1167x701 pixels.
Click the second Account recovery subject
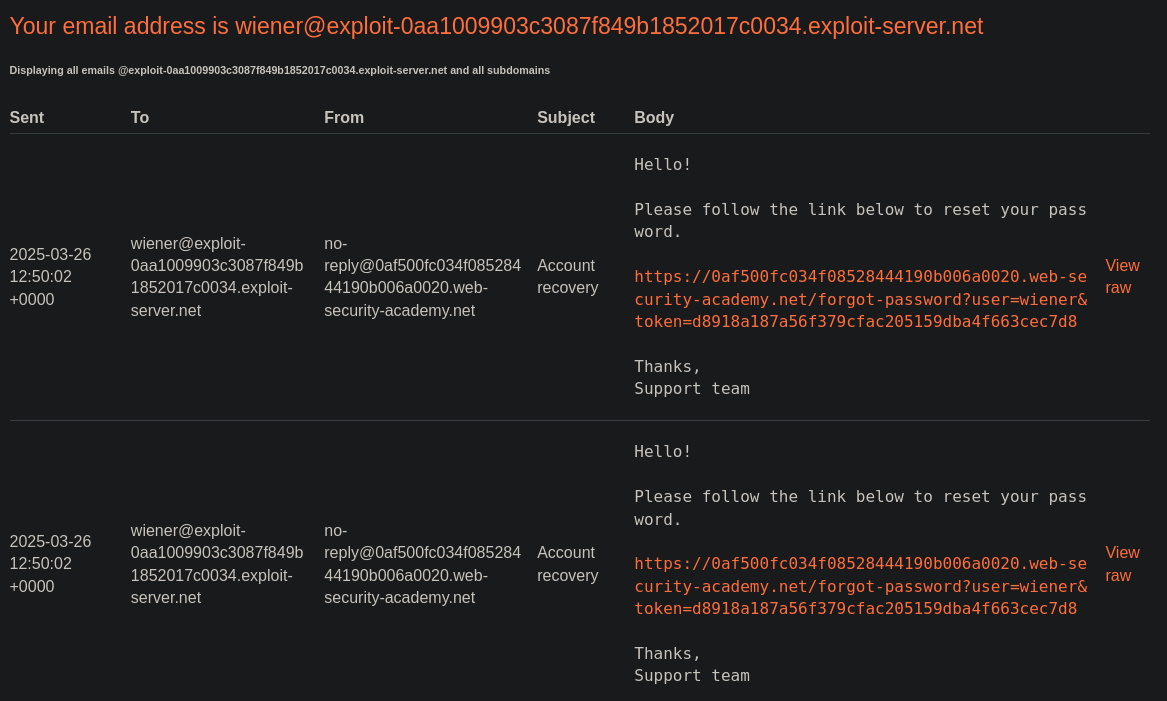coord(567,564)
